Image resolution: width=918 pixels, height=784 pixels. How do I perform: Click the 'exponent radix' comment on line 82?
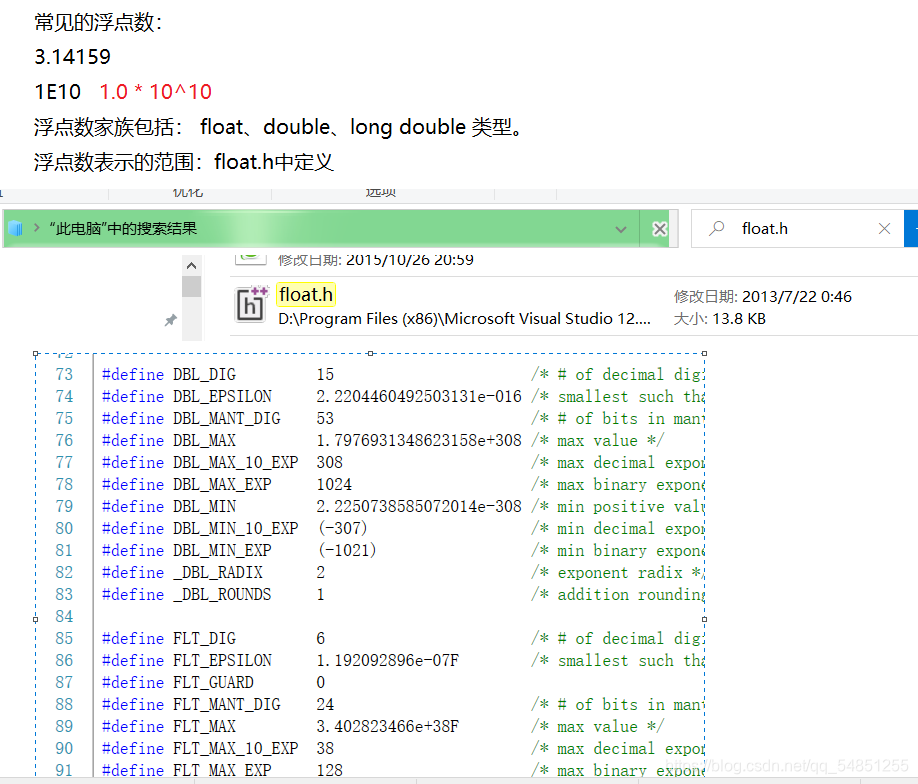tap(620, 572)
